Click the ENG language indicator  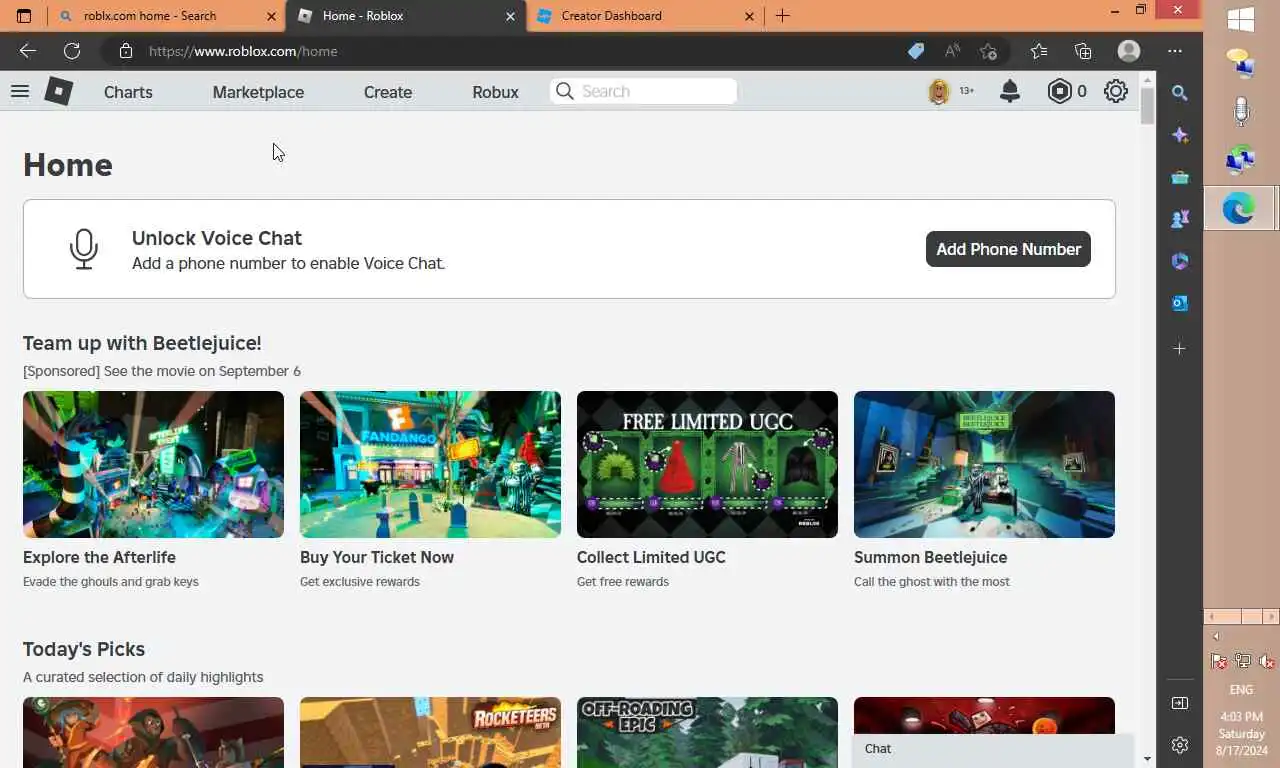pos(1241,690)
